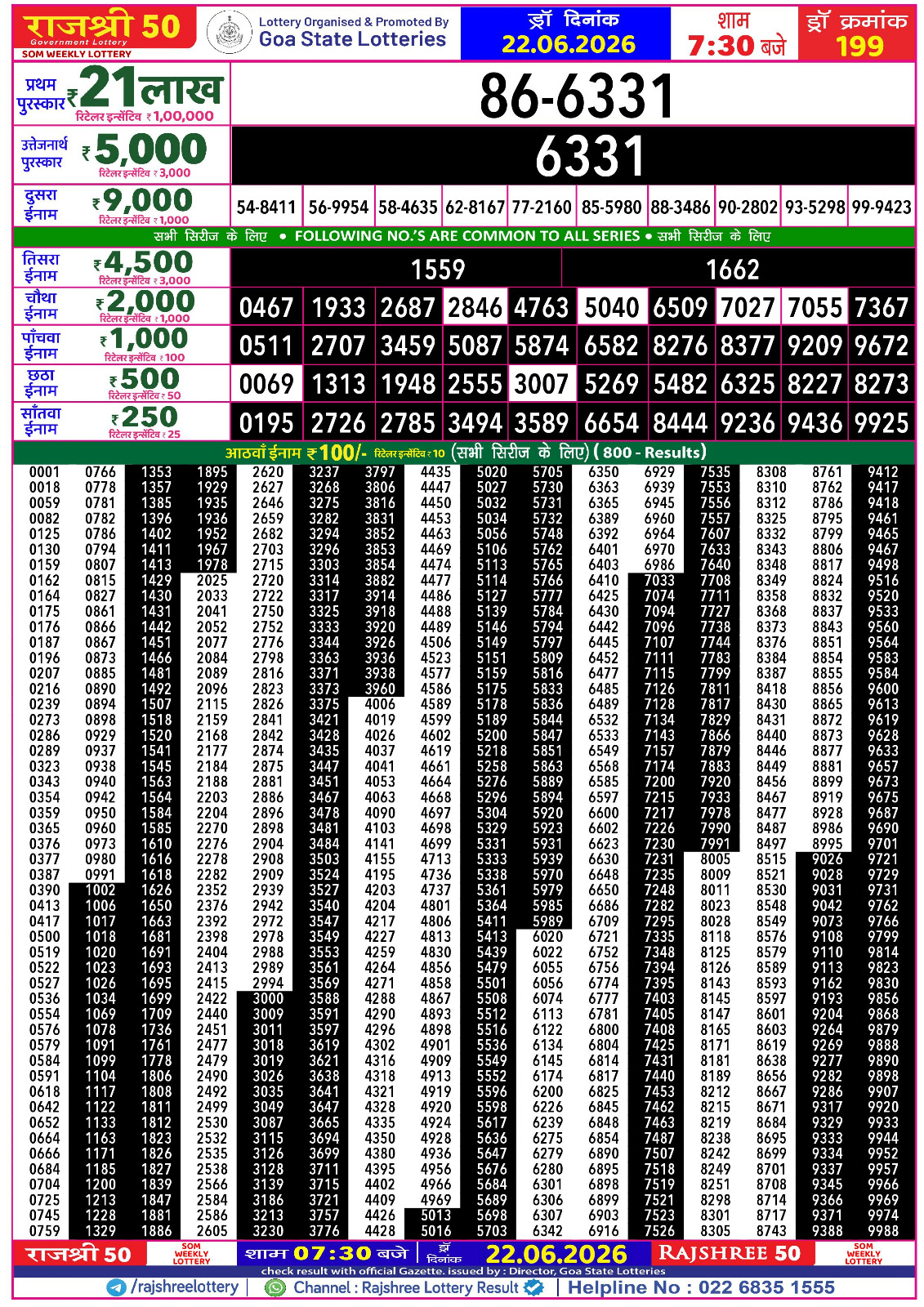Select second prize number 85-5980
The image size is (924, 1307).
[x=611, y=207]
